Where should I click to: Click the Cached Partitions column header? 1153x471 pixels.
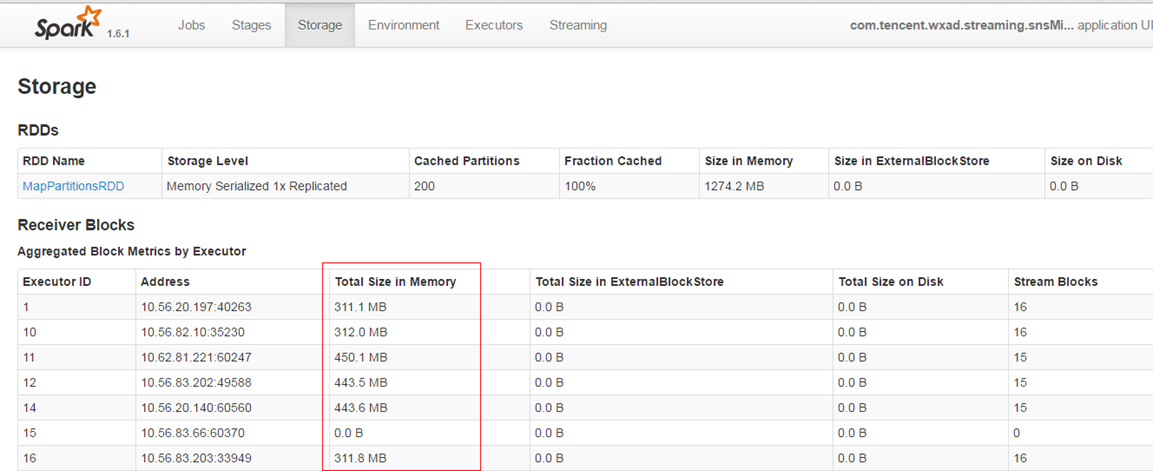467,161
